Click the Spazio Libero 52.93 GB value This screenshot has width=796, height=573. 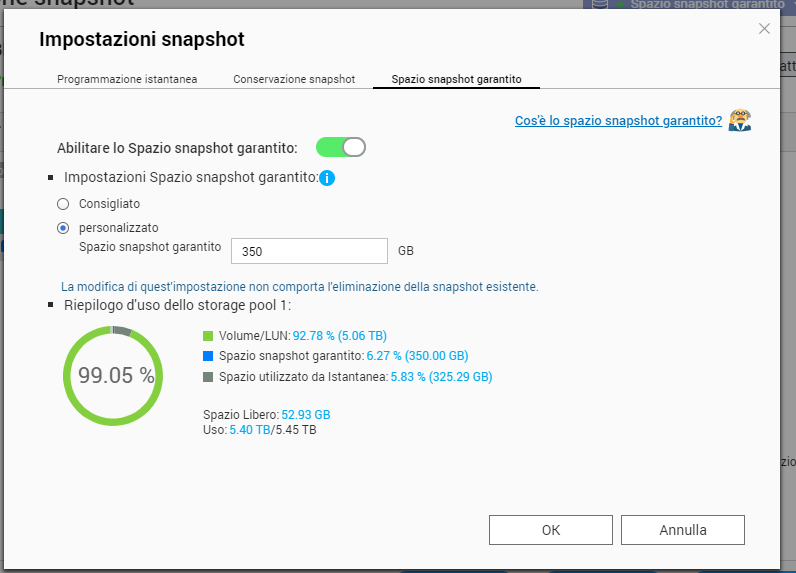click(306, 414)
